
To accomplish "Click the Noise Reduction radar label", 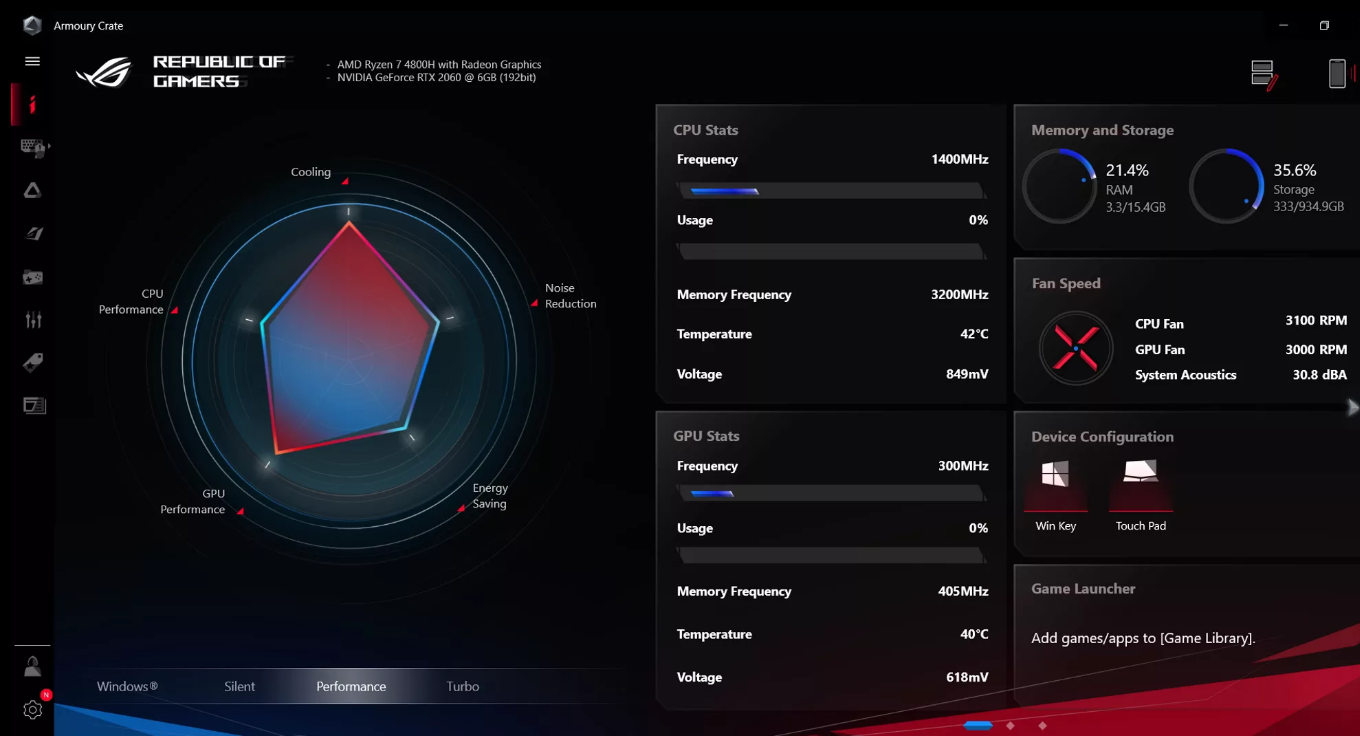I will [x=571, y=296].
